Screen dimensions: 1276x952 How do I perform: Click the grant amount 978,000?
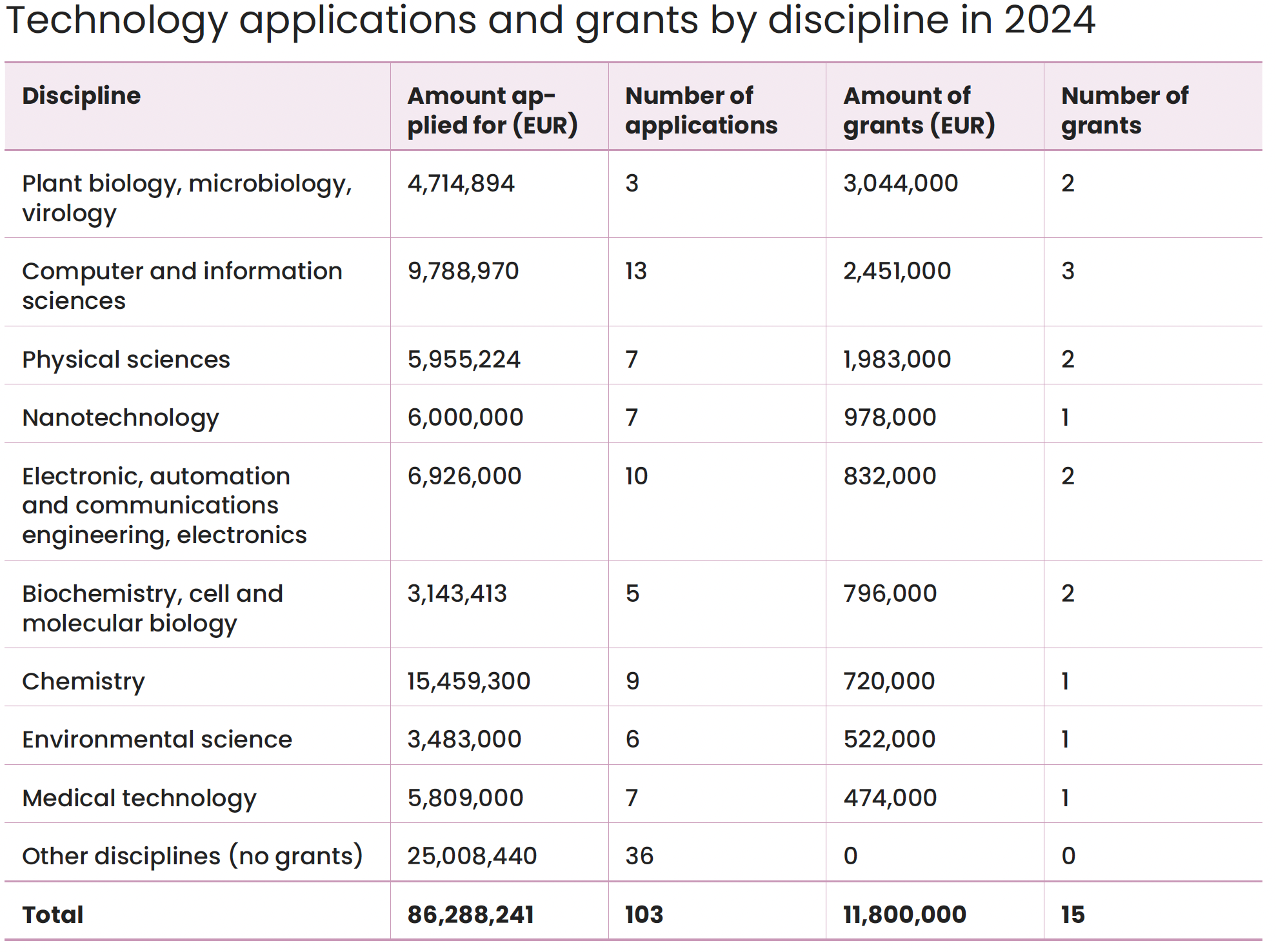(x=890, y=418)
